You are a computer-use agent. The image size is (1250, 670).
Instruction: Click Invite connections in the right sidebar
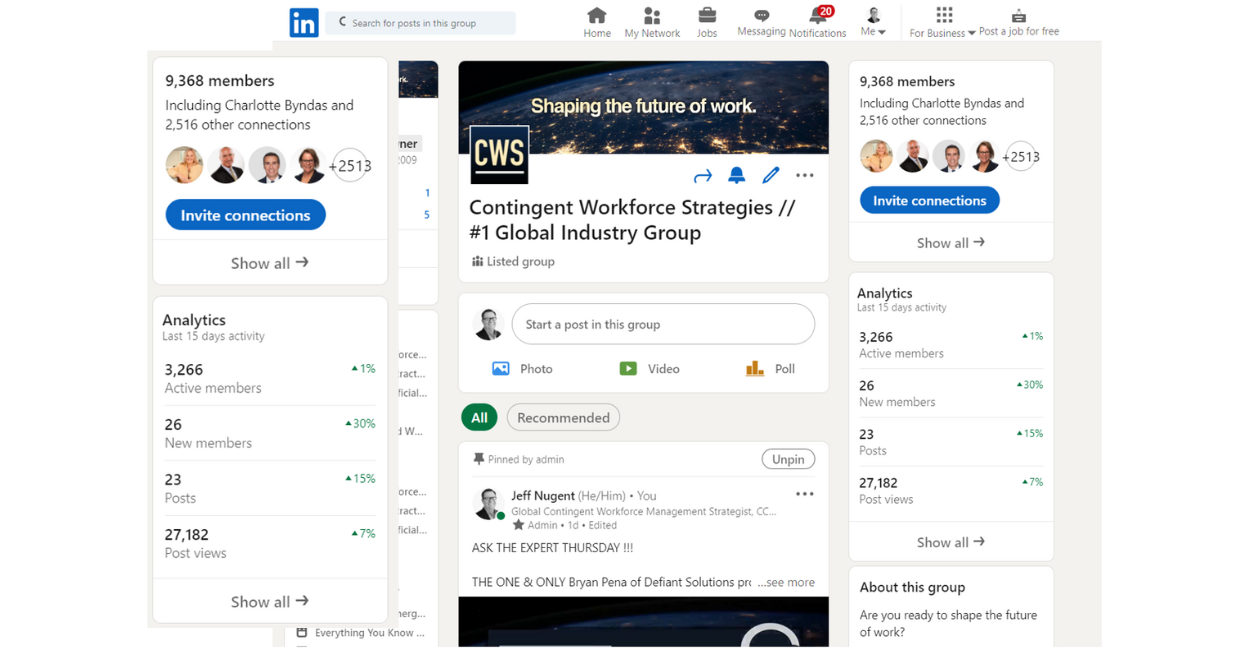click(x=929, y=200)
